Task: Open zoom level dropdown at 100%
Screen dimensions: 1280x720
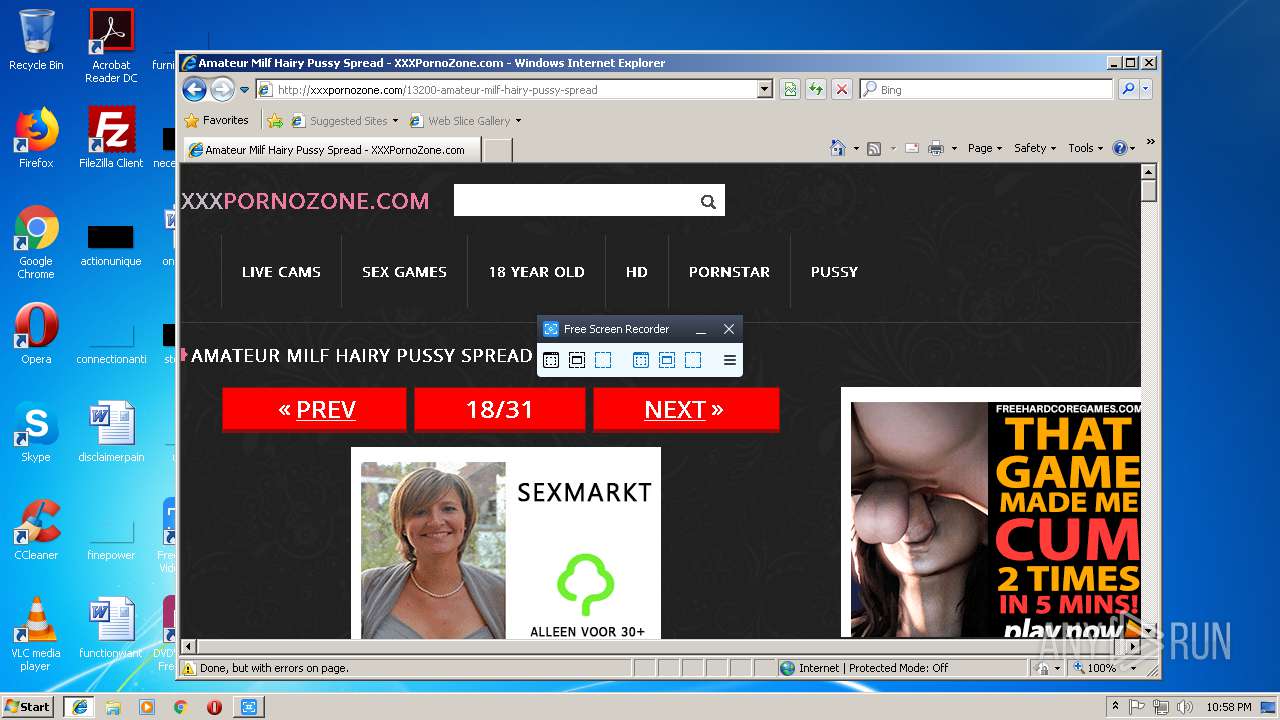Action: [1133, 668]
